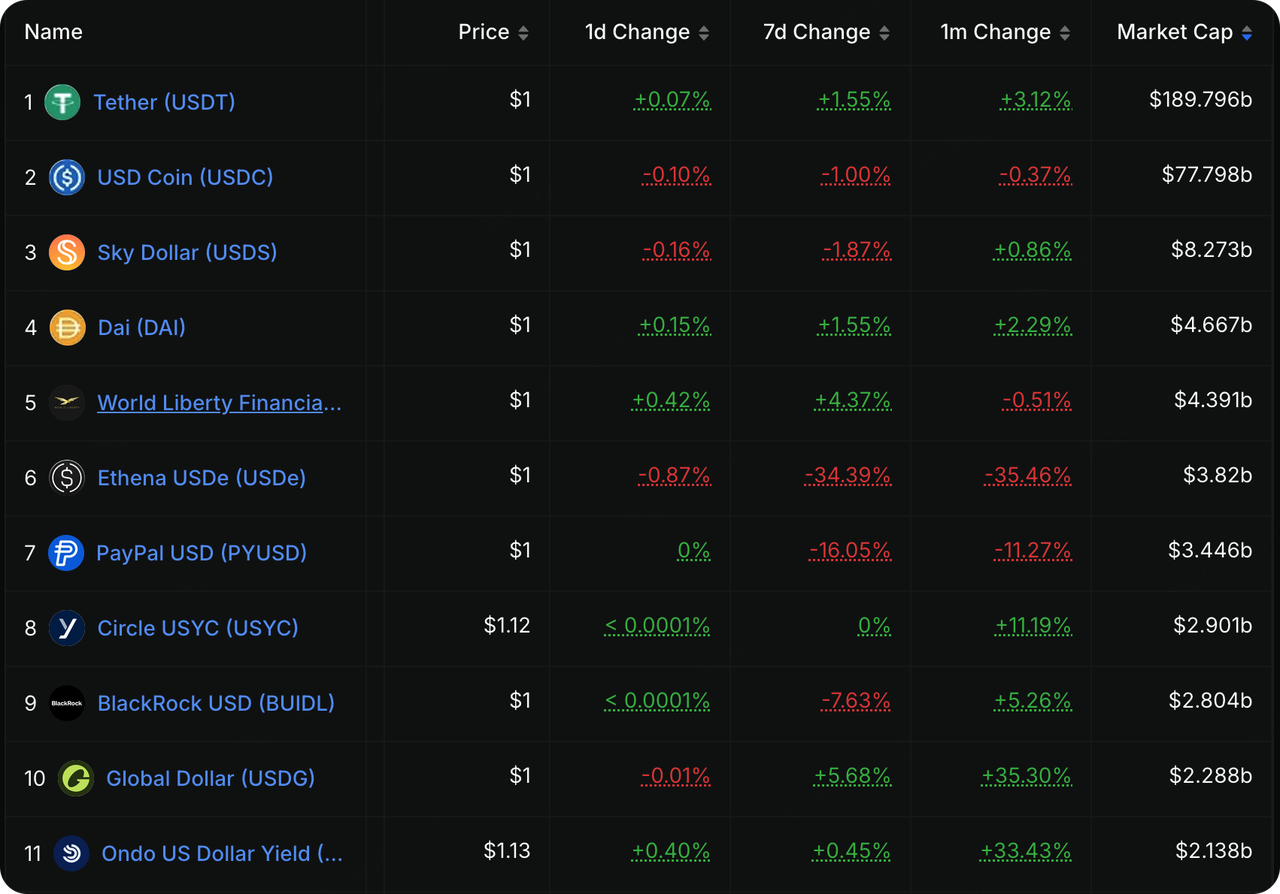Open the World Liberty Financial link
This screenshot has width=1280, height=894.
click(x=219, y=403)
